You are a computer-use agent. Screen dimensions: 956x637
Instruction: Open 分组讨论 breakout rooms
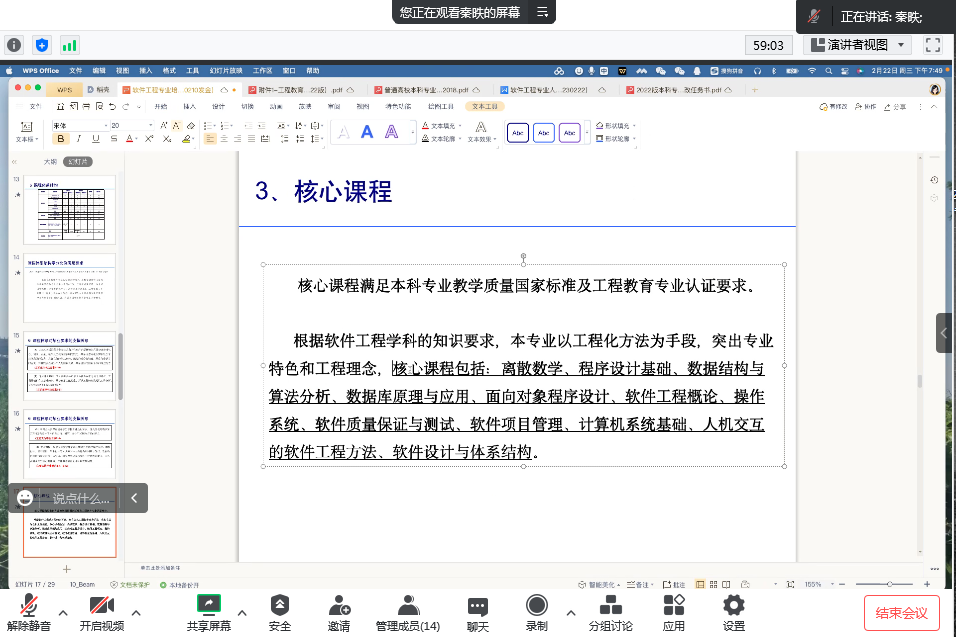(610, 612)
